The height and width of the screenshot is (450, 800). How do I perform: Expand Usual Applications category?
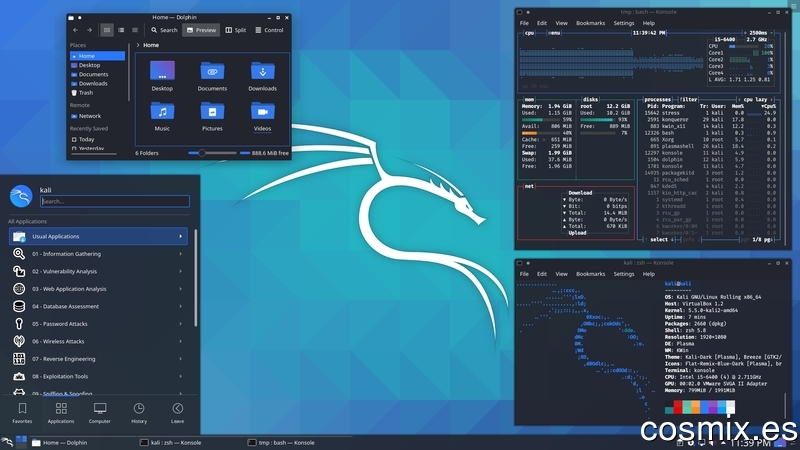point(98,236)
